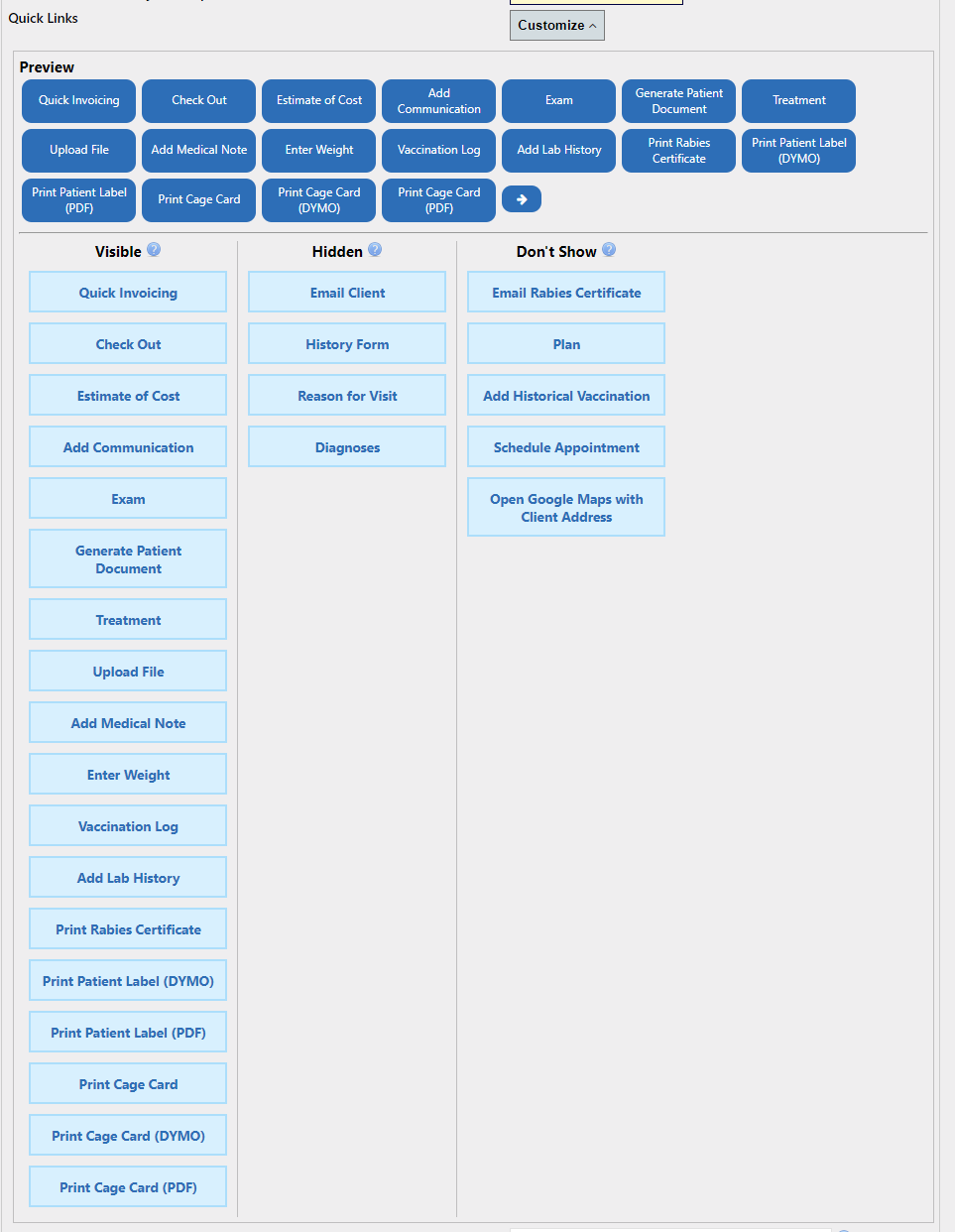Select Estimate of Cost in Visible list
The height and width of the screenshot is (1232, 955).
128,396
